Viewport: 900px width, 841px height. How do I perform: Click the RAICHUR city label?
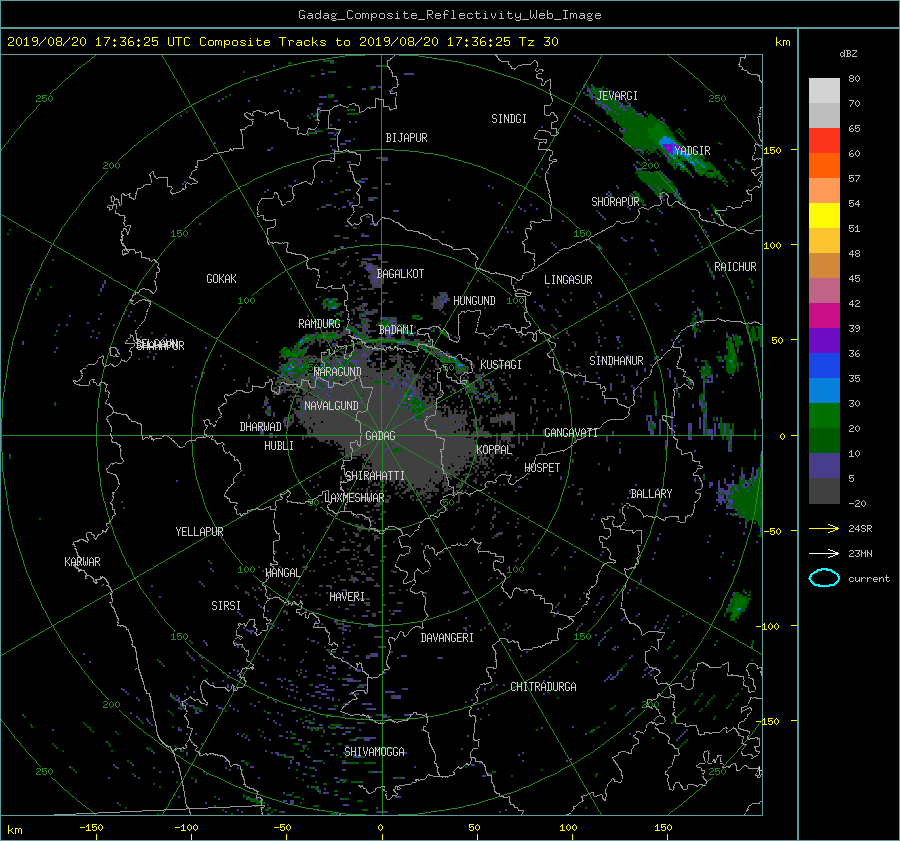coord(735,267)
